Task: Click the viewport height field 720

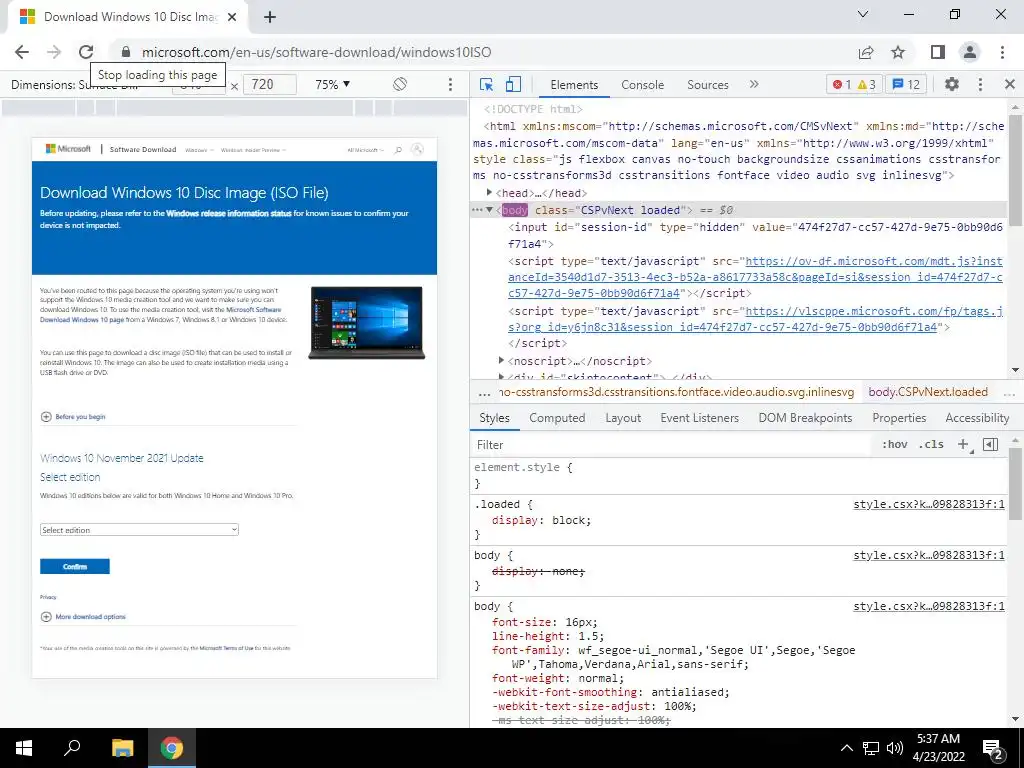Action: (x=270, y=84)
